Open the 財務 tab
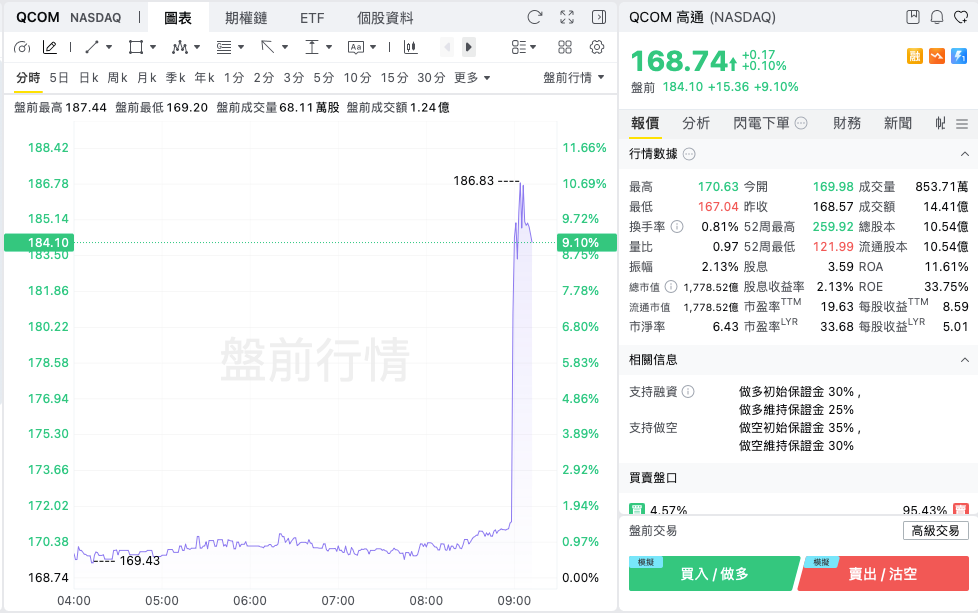Viewport: 978px width, 613px height. [x=846, y=123]
